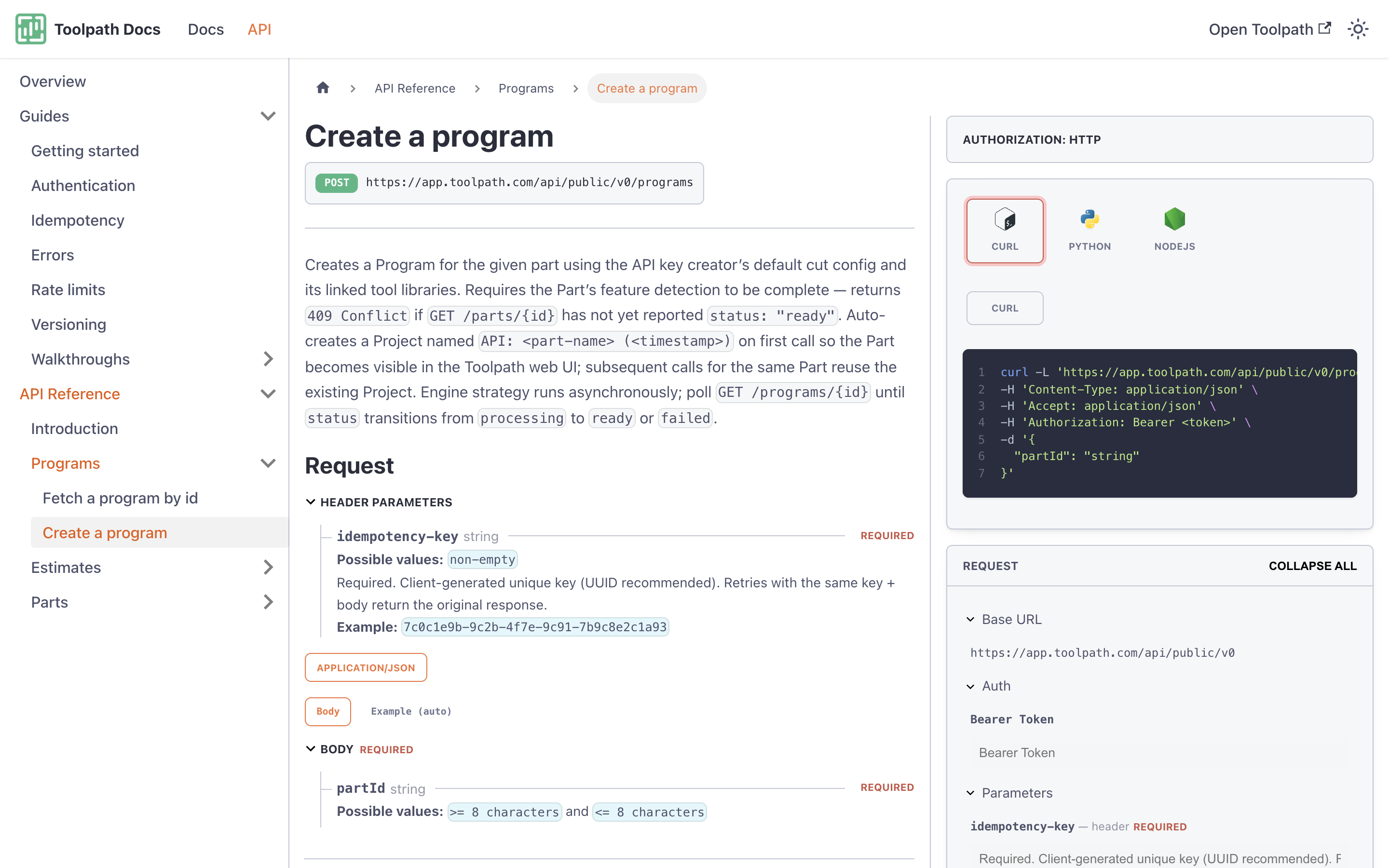This screenshot has width=1389, height=868.
Task: Click the AUTHORIZATION: HTTP panel header
Action: 1159,139
